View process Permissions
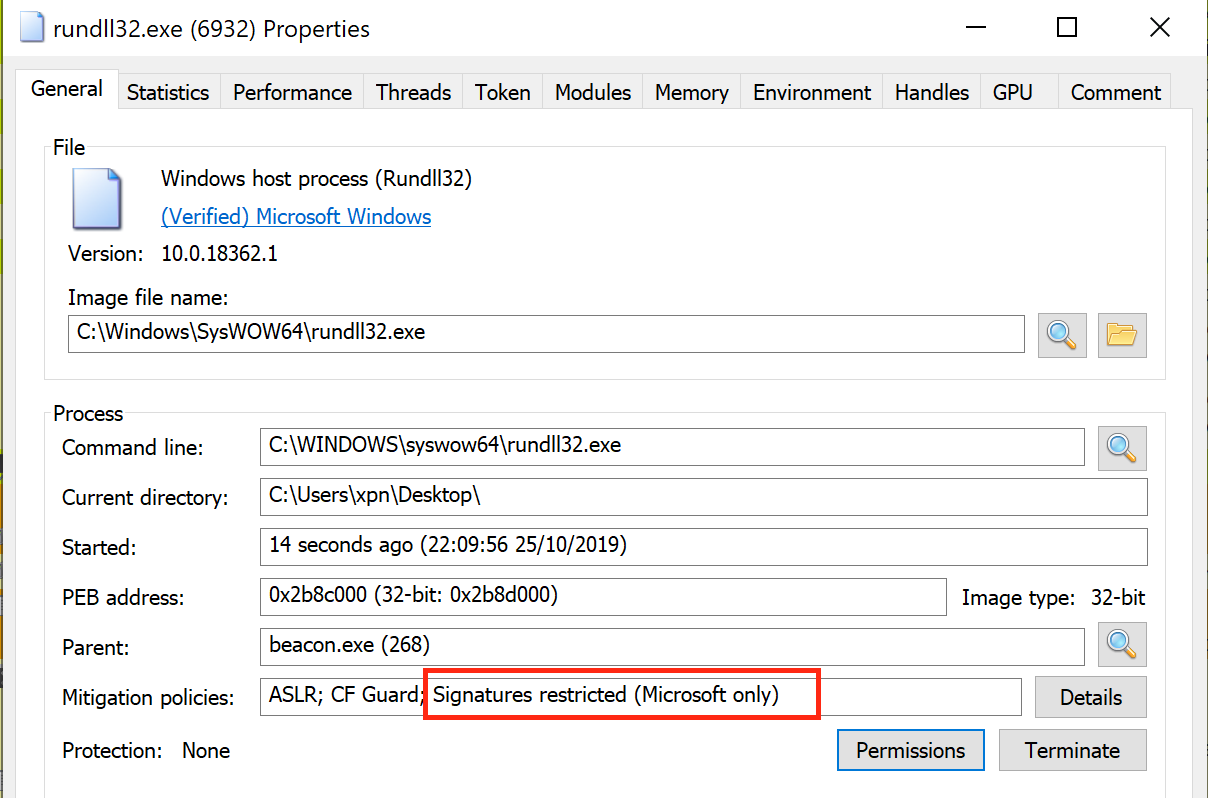 coord(910,749)
